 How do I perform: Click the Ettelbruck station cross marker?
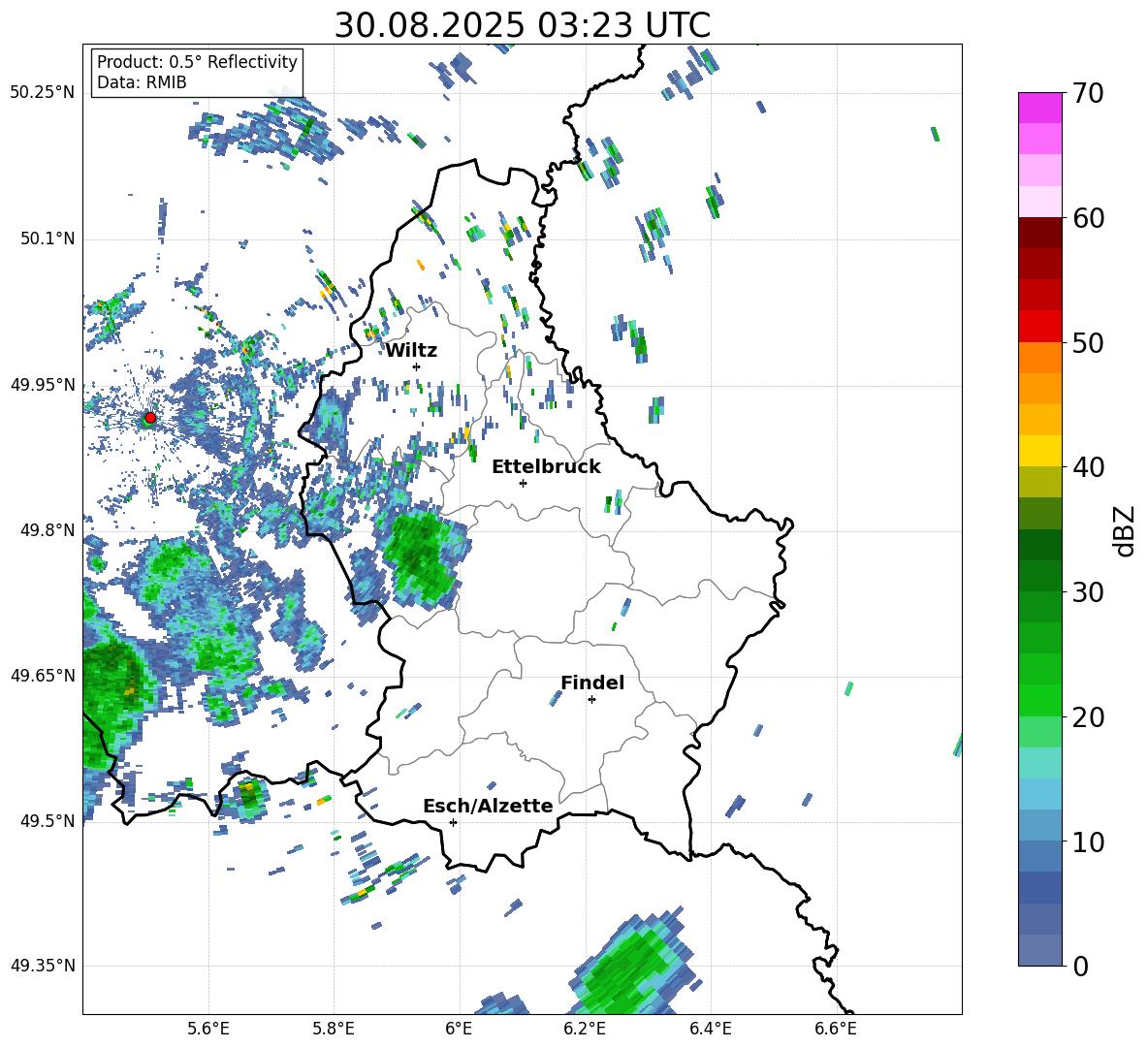pos(523,483)
